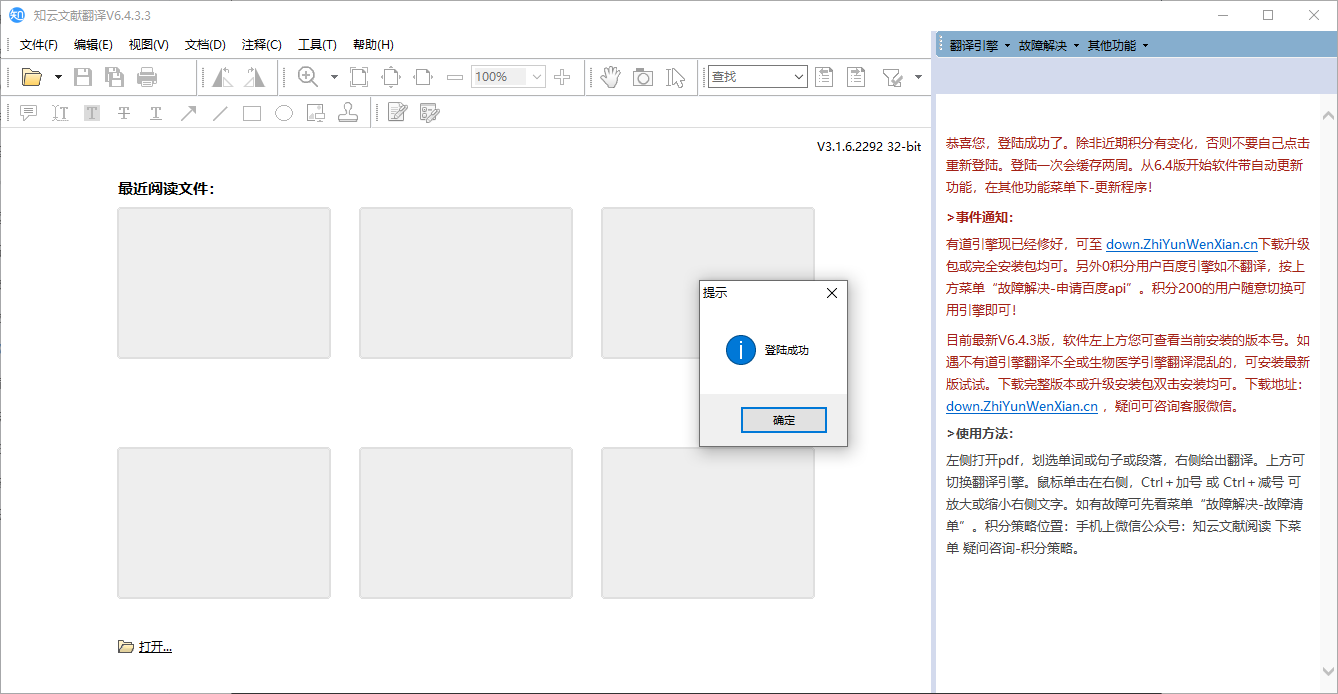Click the find previous result icon
The width and height of the screenshot is (1338, 694).
(824, 77)
